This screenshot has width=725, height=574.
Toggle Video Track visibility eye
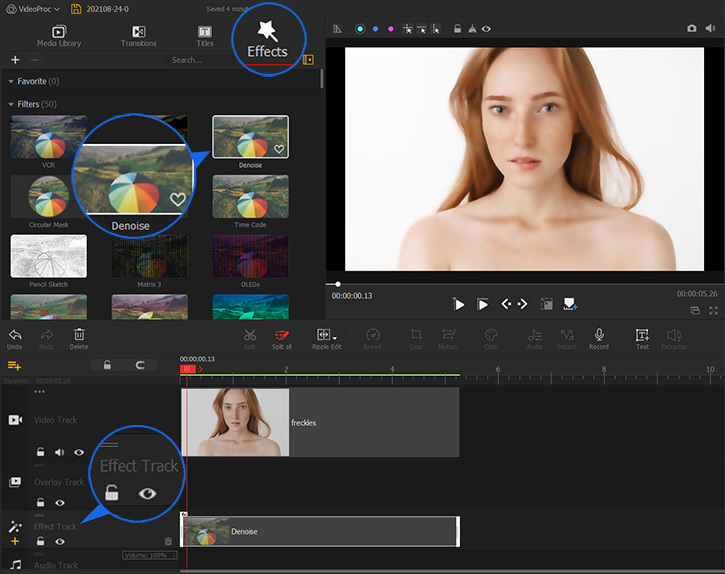pos(79,452)
